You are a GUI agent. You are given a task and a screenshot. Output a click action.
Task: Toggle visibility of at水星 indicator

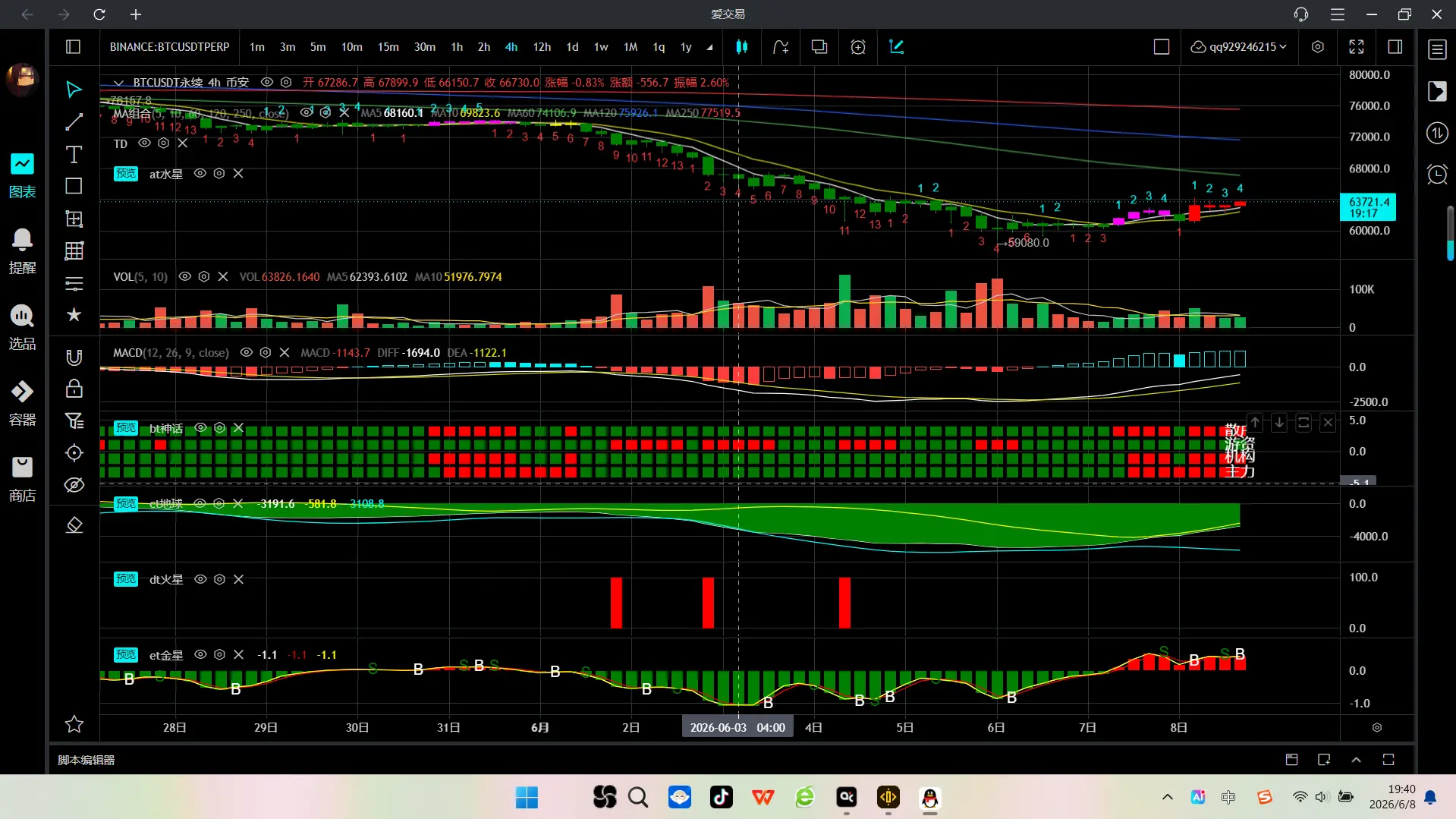(x=200, y=173)
